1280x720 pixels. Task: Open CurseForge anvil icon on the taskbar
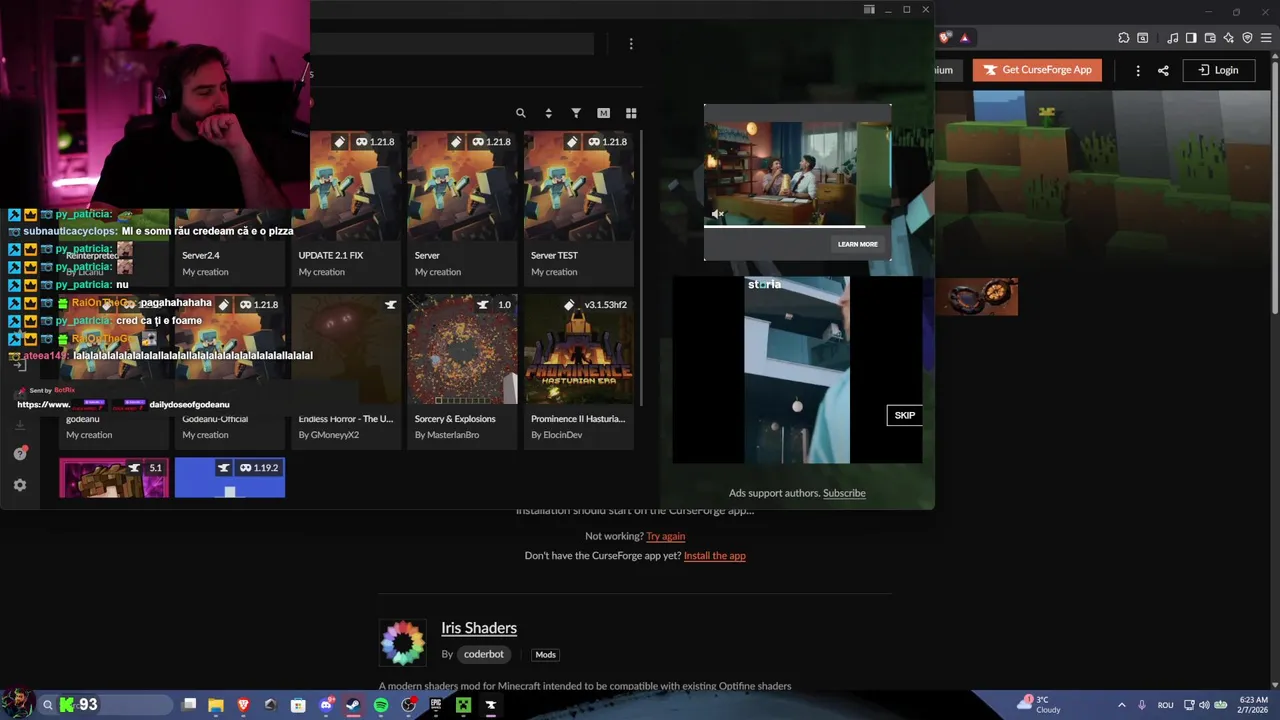491,705
